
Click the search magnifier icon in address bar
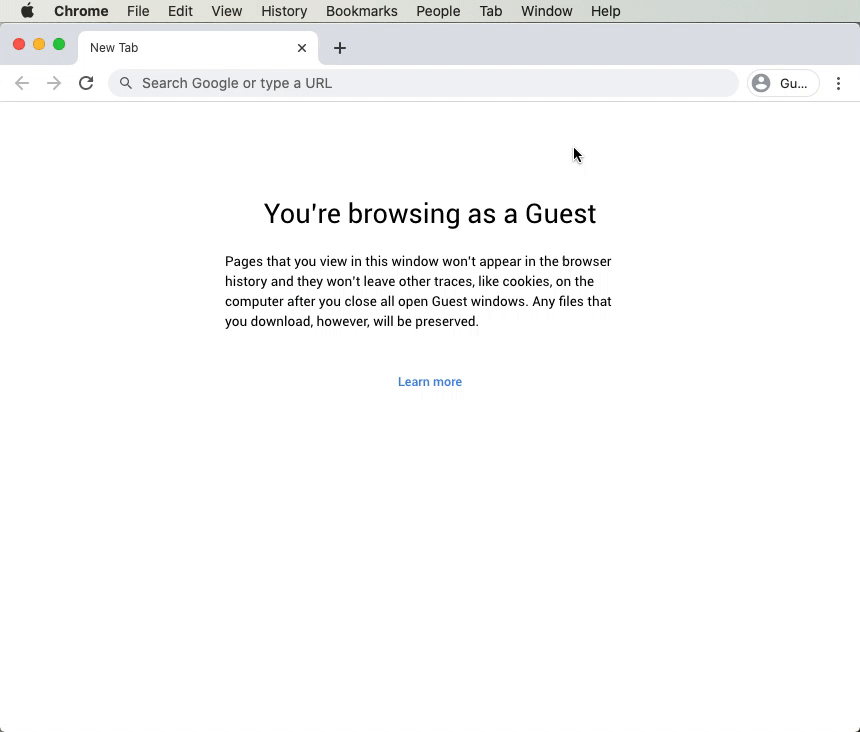[126, 83]
